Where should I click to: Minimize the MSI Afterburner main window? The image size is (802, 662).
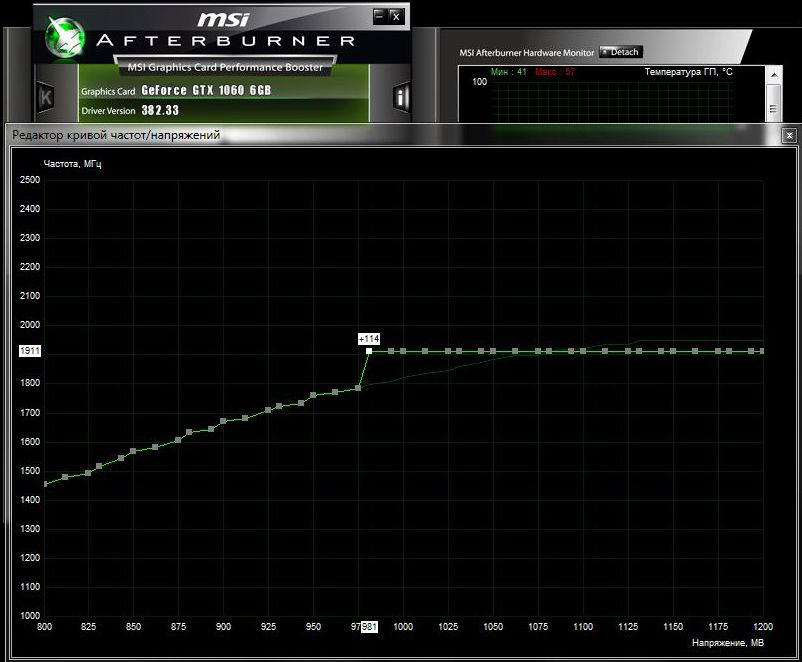[x=380, y=16]
